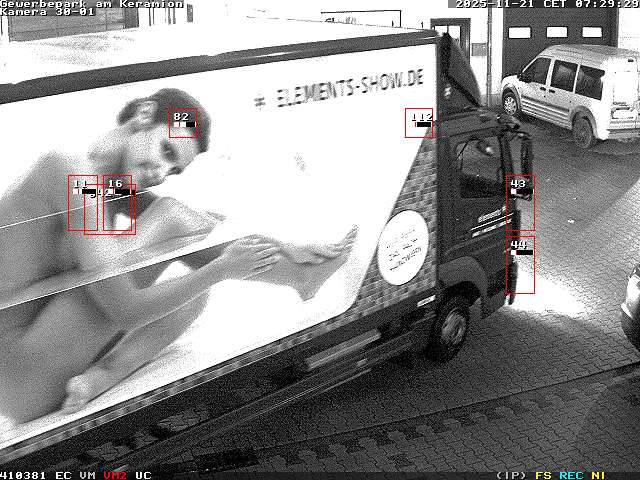Click the cyan REC indicator
Screen dimensions: 640x480
(x=571, y=475)
